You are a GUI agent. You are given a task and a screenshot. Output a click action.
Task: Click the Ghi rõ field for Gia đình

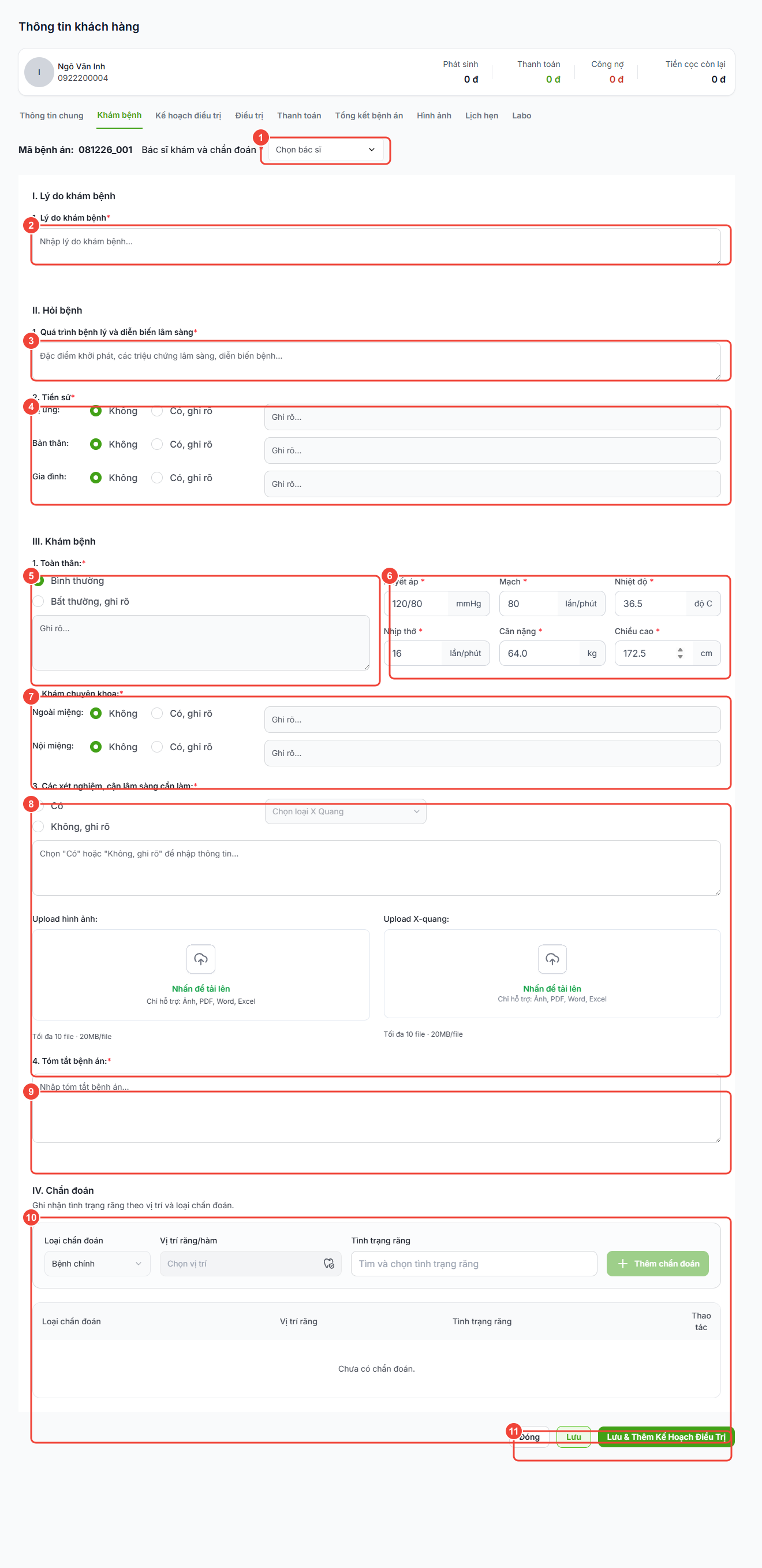(492, 484)
